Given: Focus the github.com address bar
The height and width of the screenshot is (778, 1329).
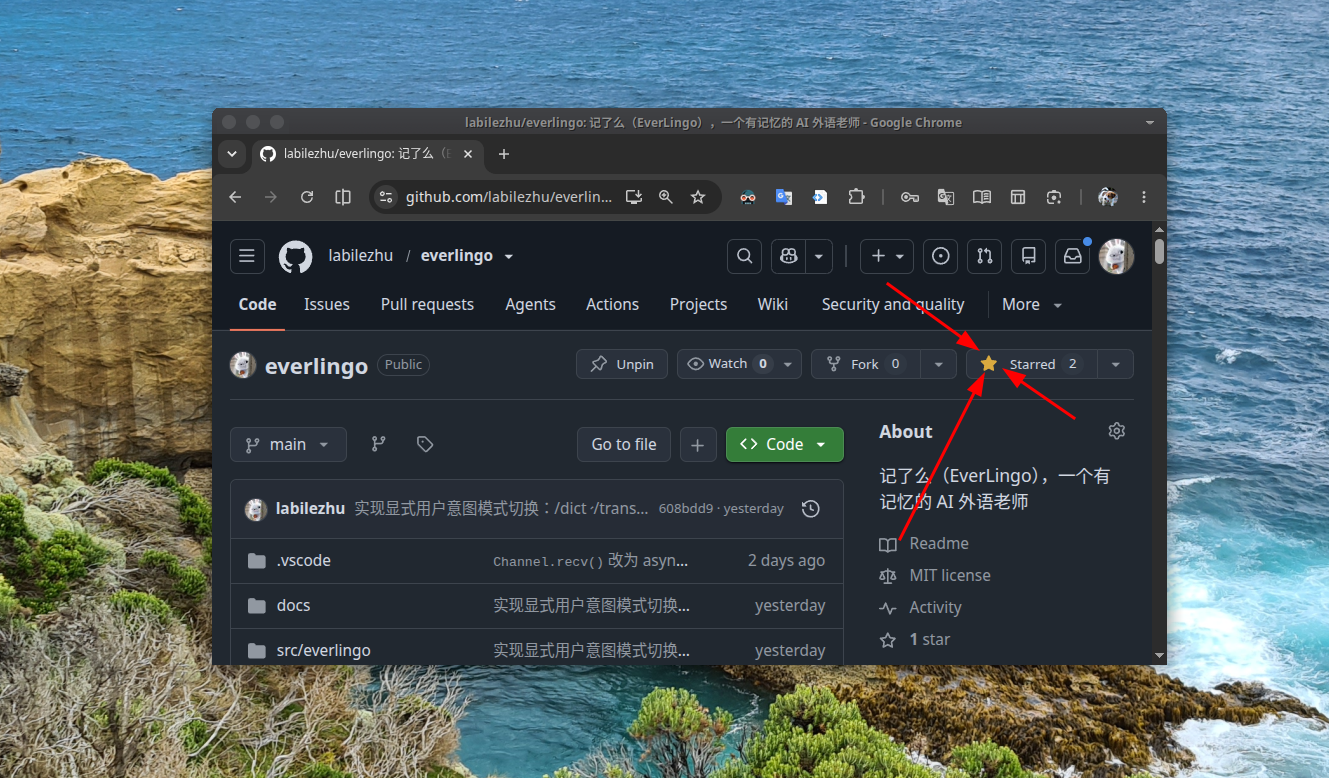Looking at the screenshot, I should pyautogui.click(x=508, y=197).
